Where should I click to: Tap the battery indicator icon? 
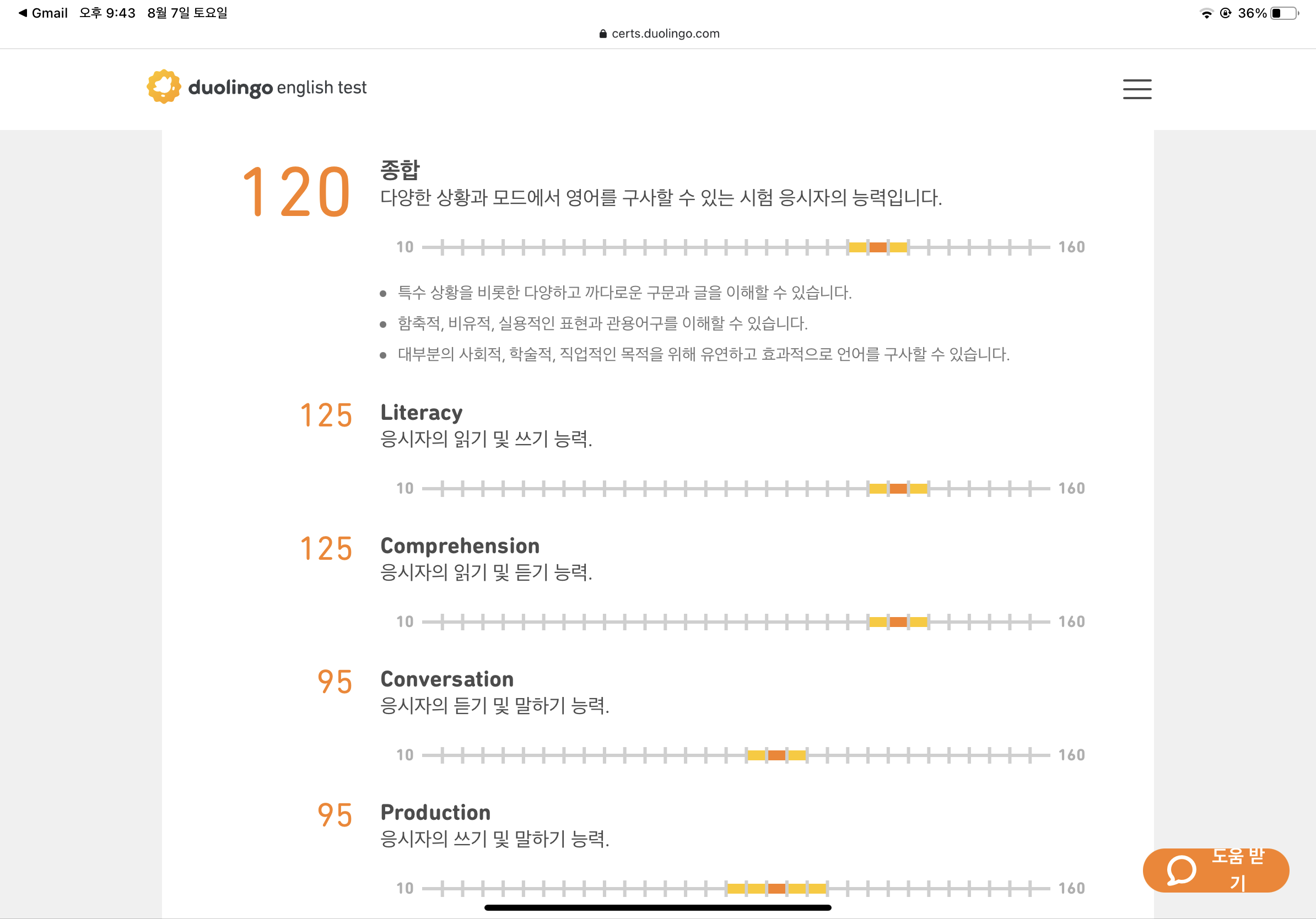tap(1285, 13)
